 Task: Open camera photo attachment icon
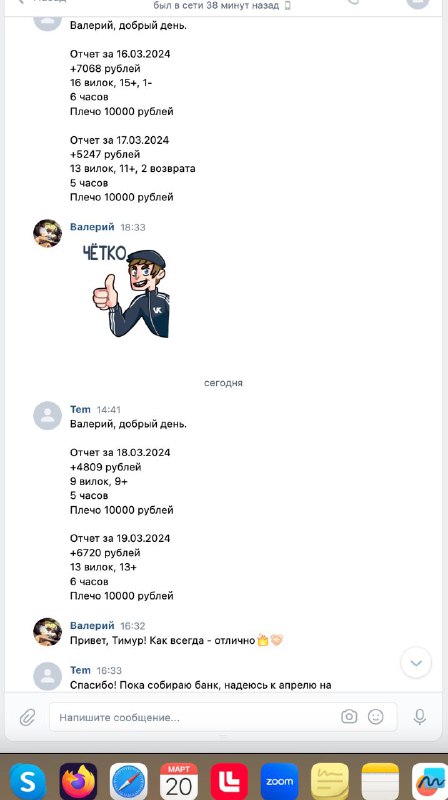tap(349, 716)
